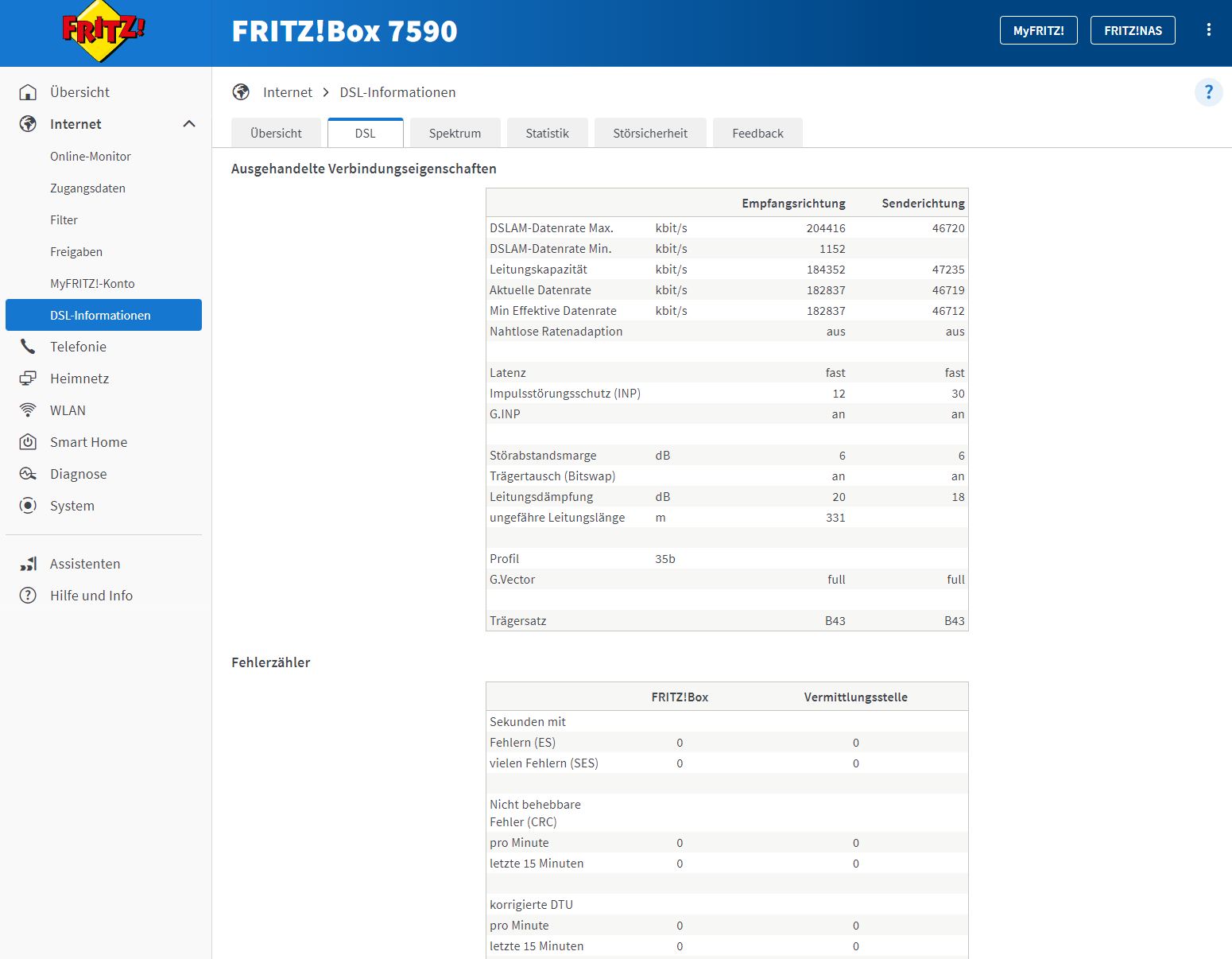Click the Leitungskapazität value 184352
This screenshot has height=959, width=1232.
point(826,270)
